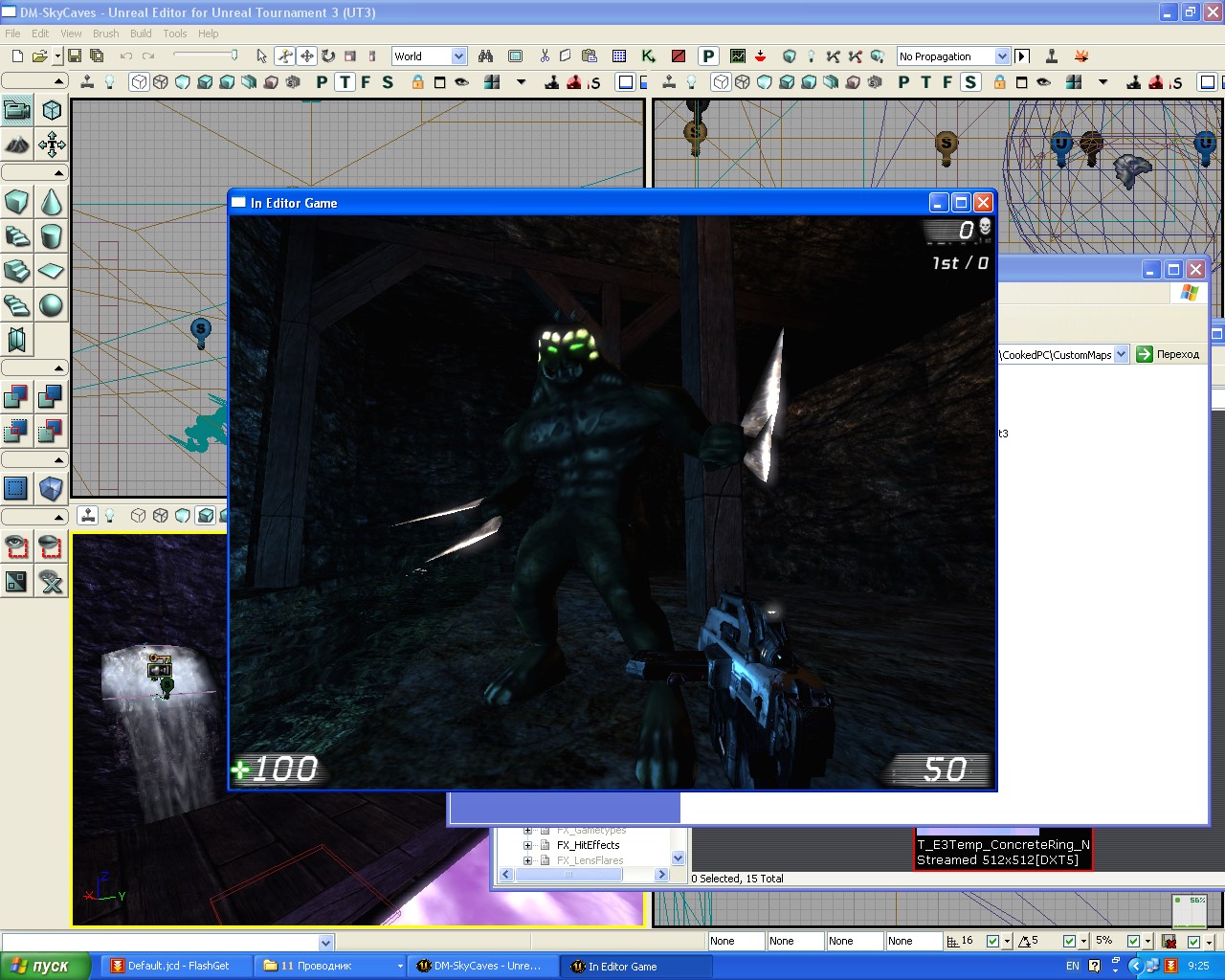The width and height of the screenshot is (1225, 980).
Task: Select the Camera mode tool
Action: pos(17,110)
